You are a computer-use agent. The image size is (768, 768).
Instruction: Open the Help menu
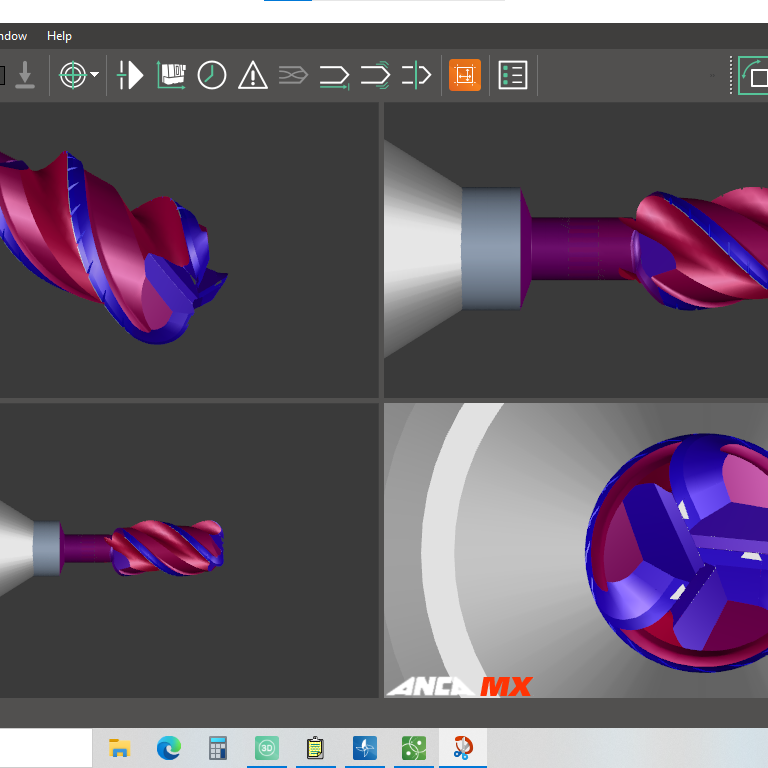pos(59,36)
